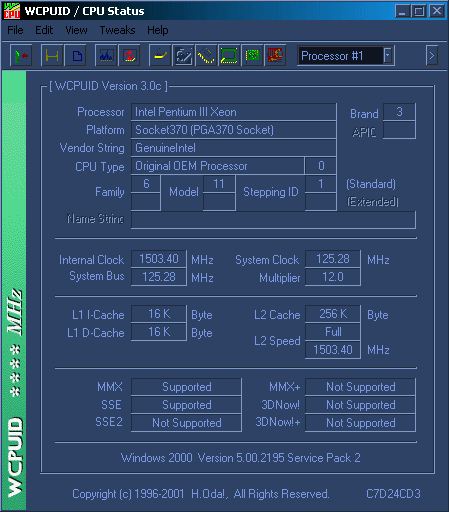Click the L1 I-Cache 16 K value

tap(159, 314)
